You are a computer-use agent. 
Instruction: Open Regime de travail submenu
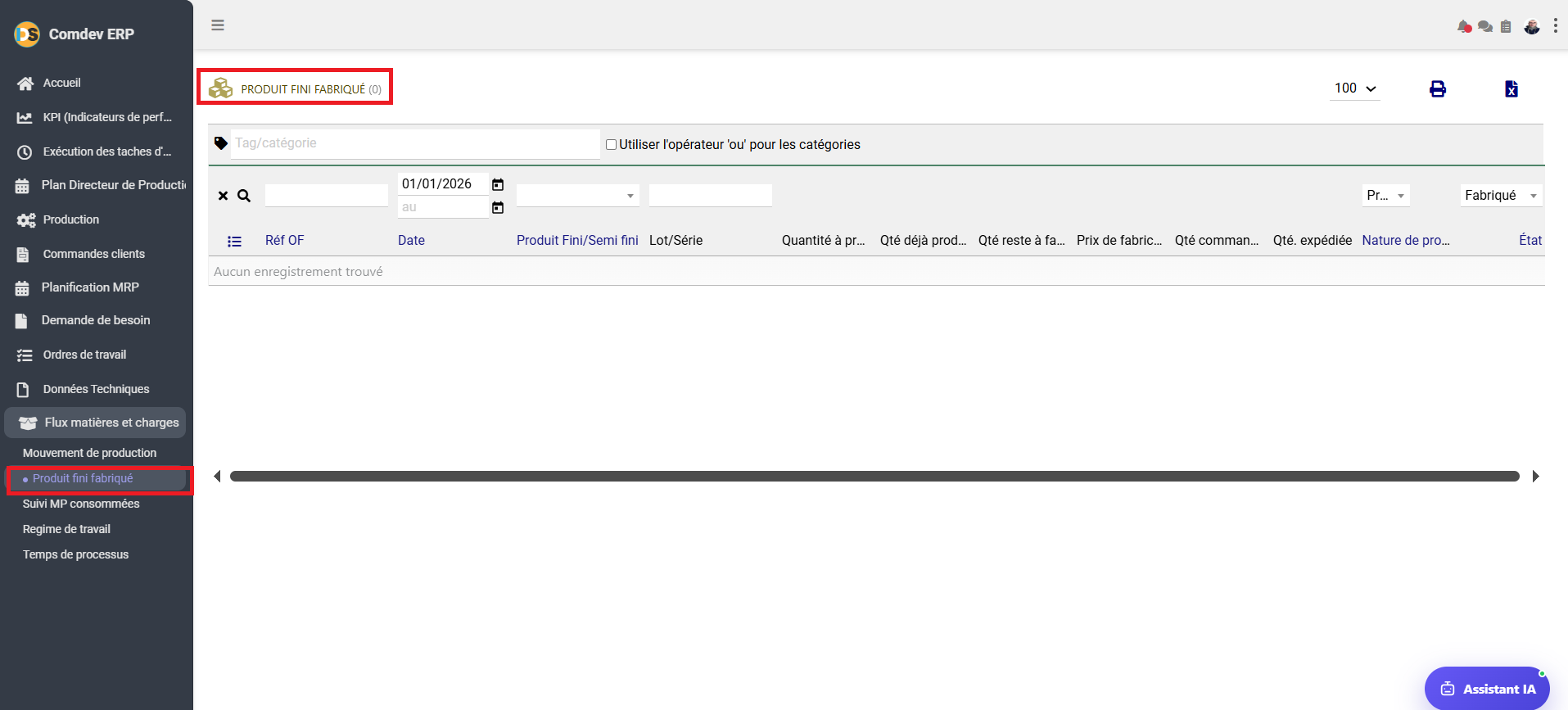pos(66,529)
